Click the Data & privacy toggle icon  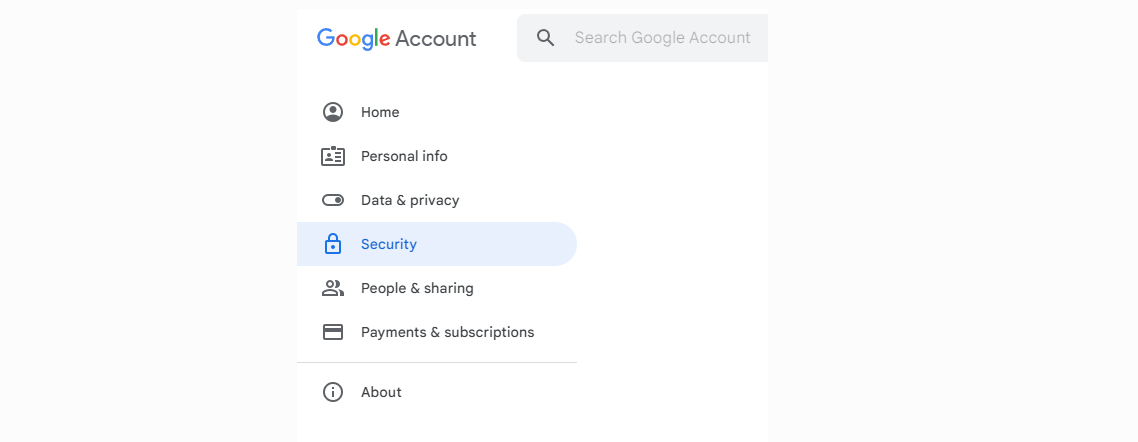click(x=333, y=200)
